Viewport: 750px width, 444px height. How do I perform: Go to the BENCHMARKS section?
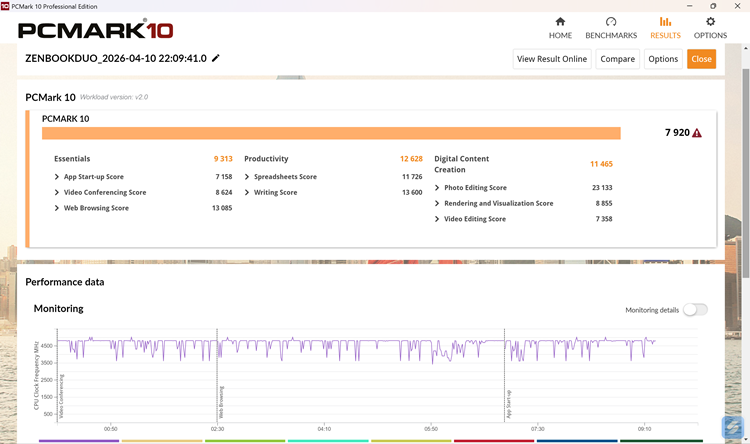[x=611, y=28]
